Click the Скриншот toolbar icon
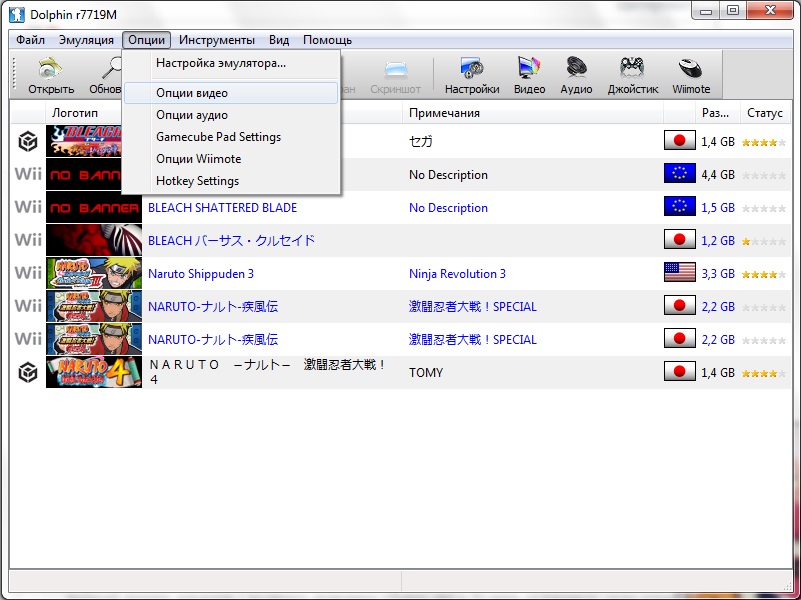Screen dimensions: 801x600 click(395, 75)
